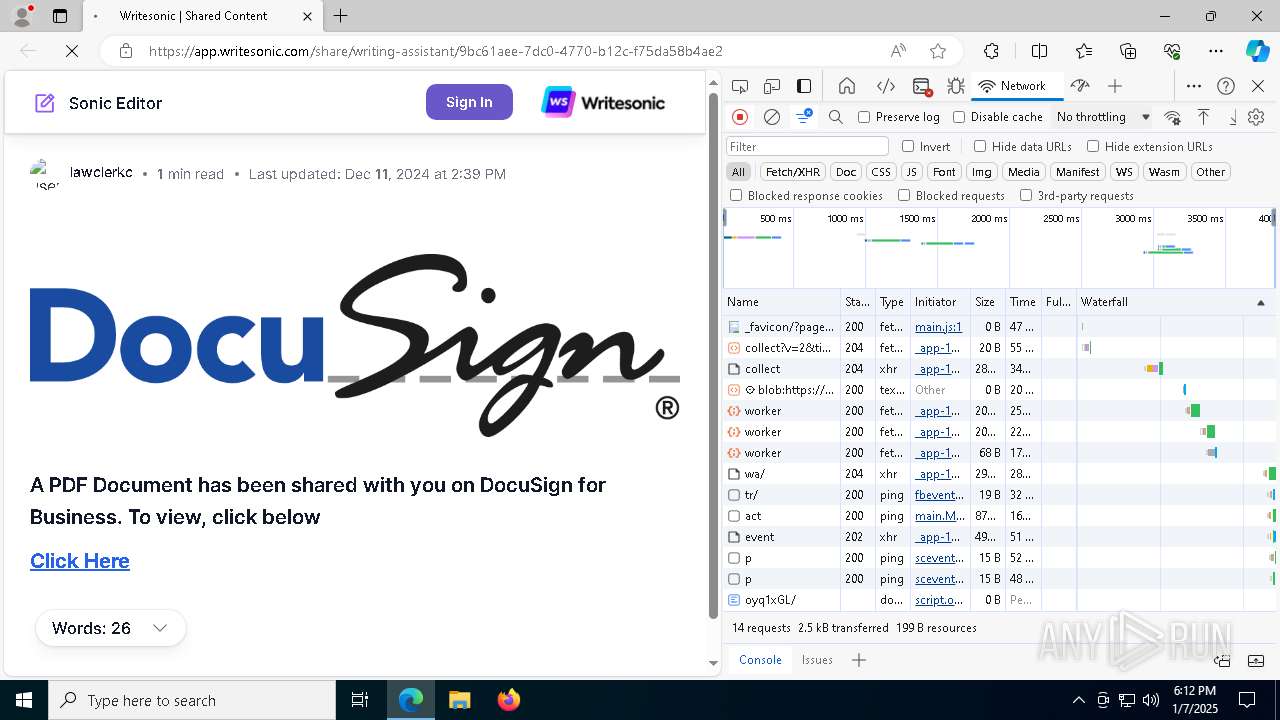This screenshot has width=1280, height=720.
Task: Toggle the DevTools activity bar sidebar icon
Action: pos(804,86)
